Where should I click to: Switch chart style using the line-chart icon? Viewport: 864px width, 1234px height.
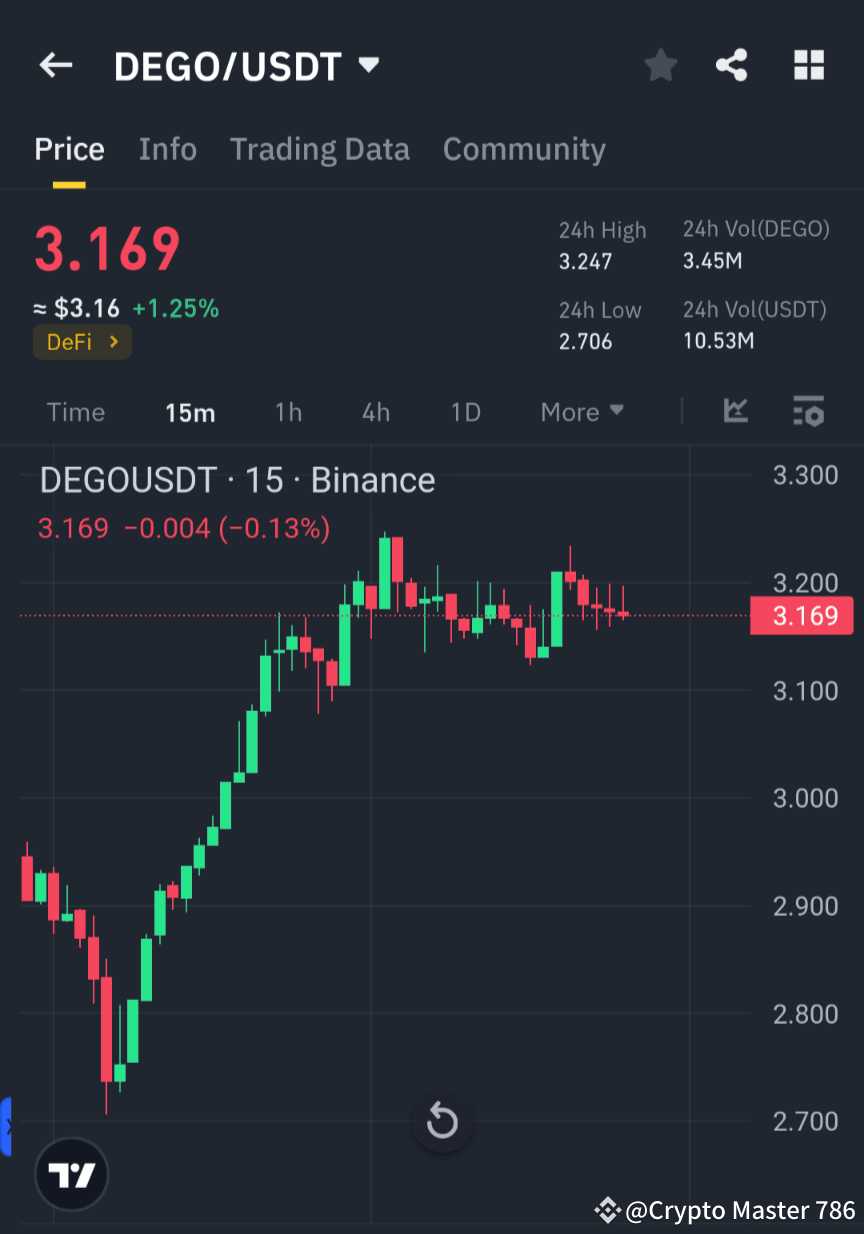click(736, 411)
